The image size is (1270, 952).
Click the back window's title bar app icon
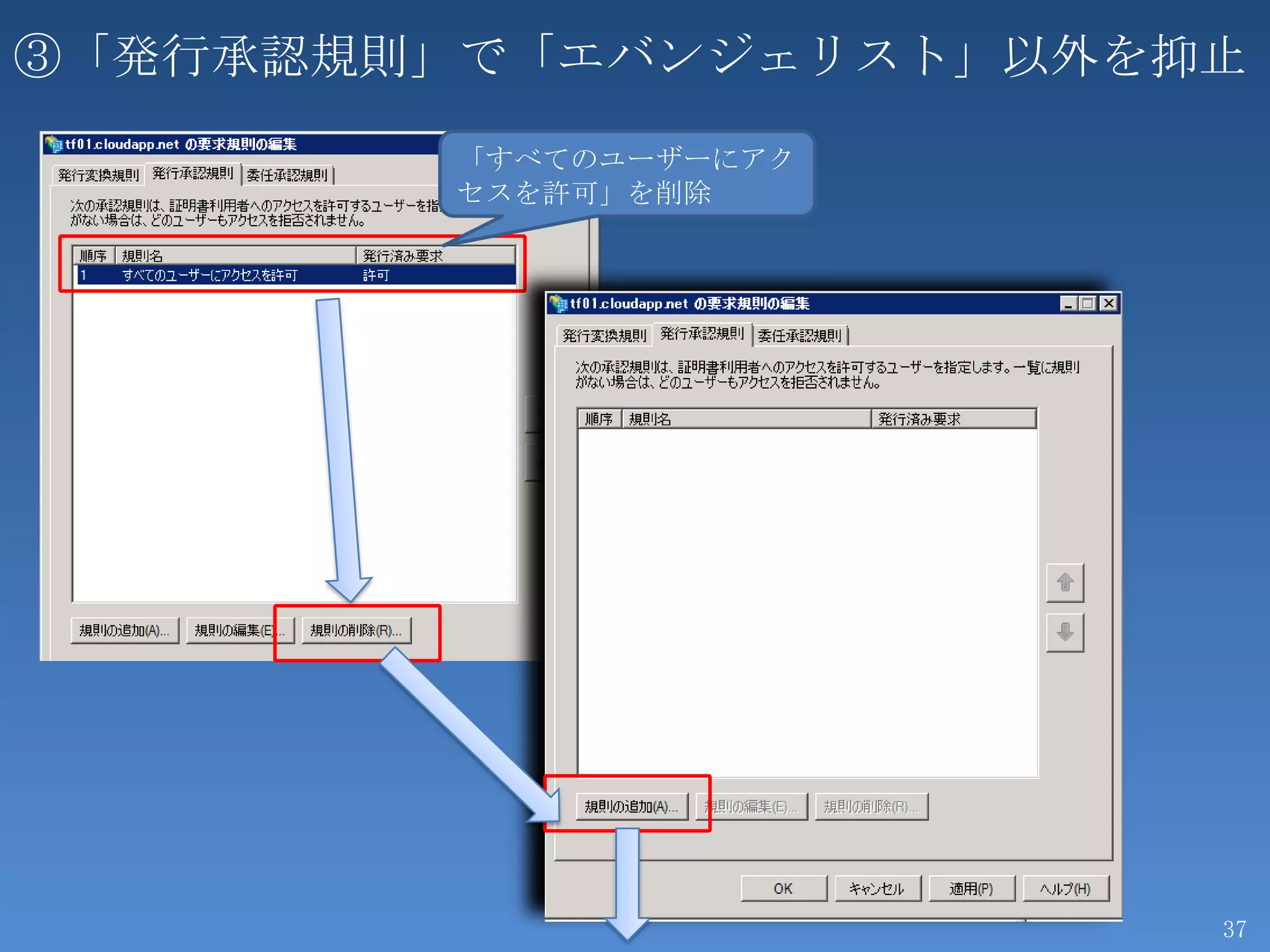54,144
